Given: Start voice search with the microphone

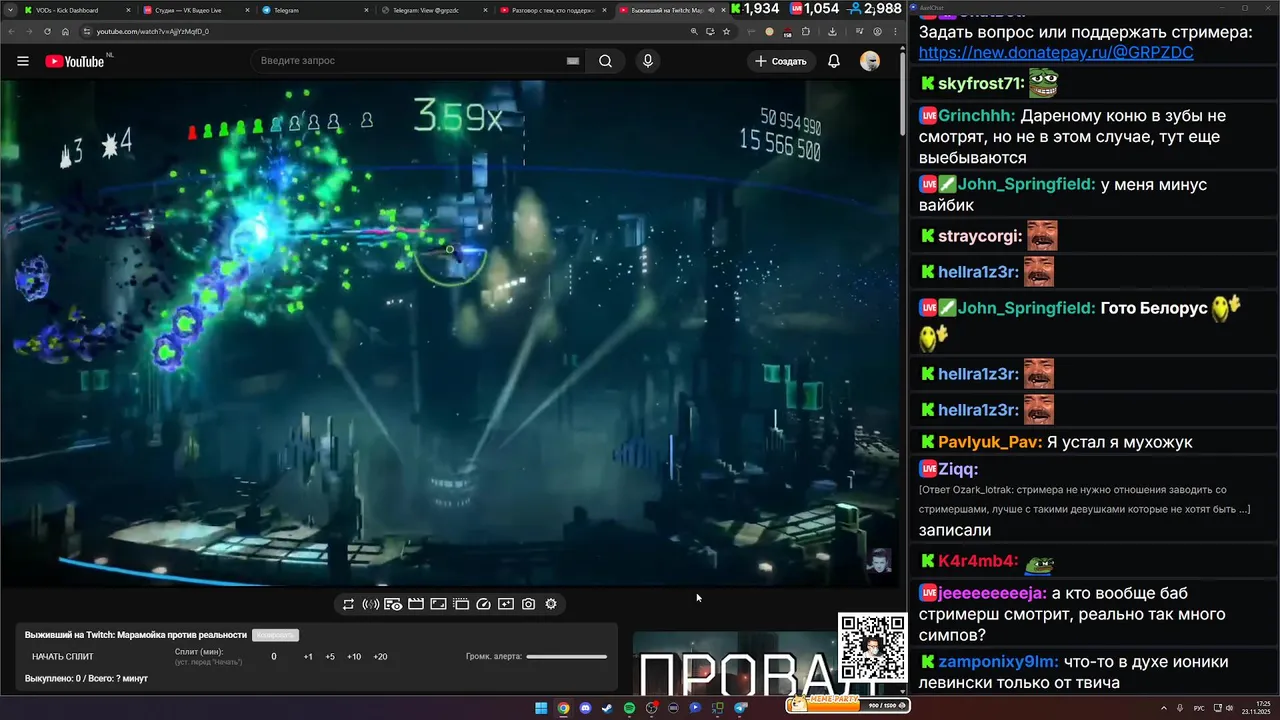Looking at the screenshot, I should coord(648,61).
